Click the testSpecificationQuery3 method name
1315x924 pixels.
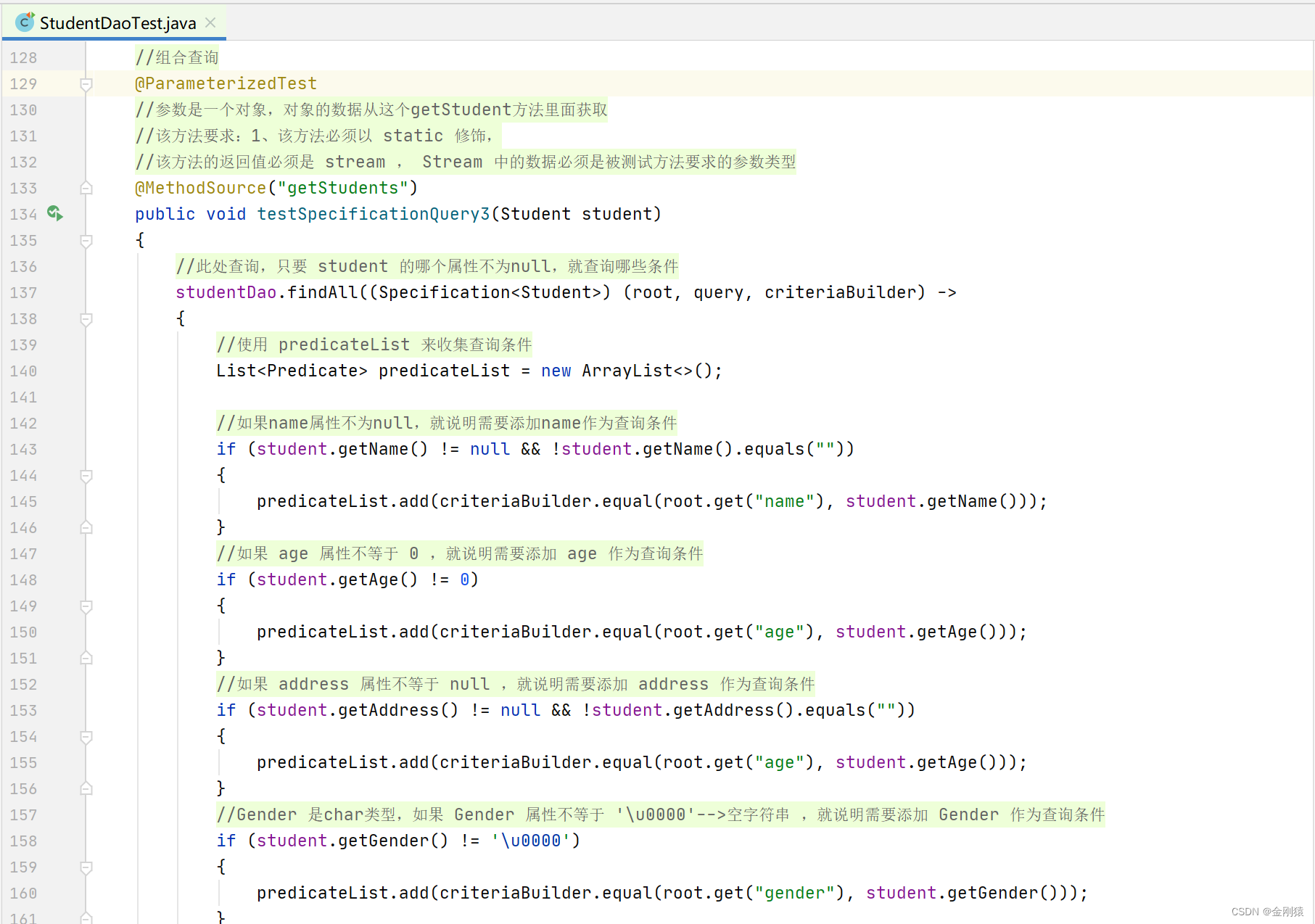(374, 214)
